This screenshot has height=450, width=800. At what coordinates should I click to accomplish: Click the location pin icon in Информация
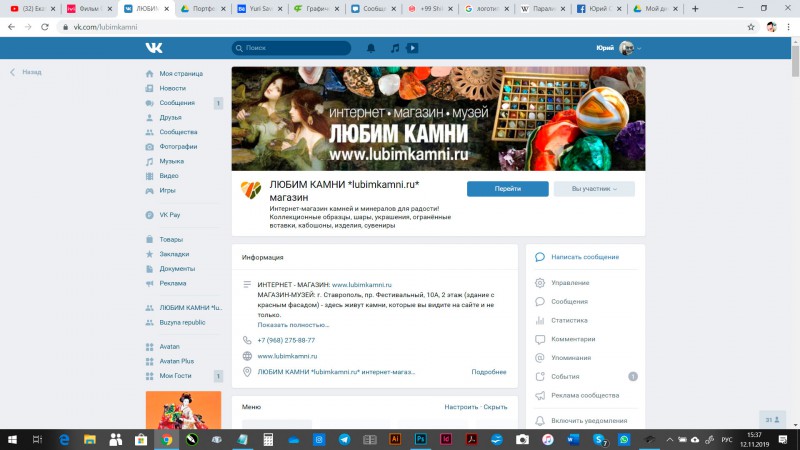pos(247,372)
